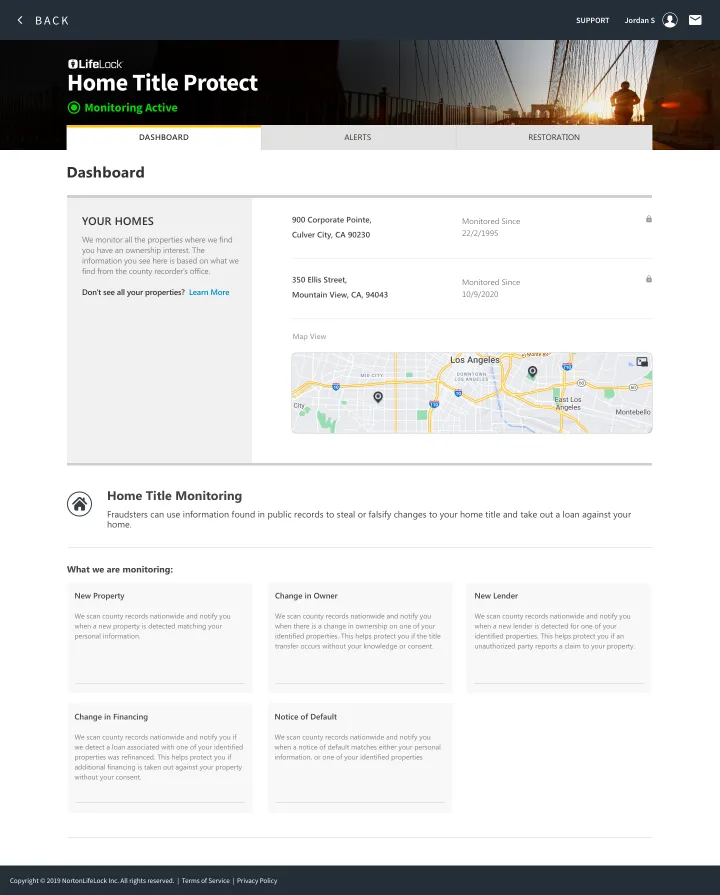Go back using the BACK label
720x895 pixels.
52,21
